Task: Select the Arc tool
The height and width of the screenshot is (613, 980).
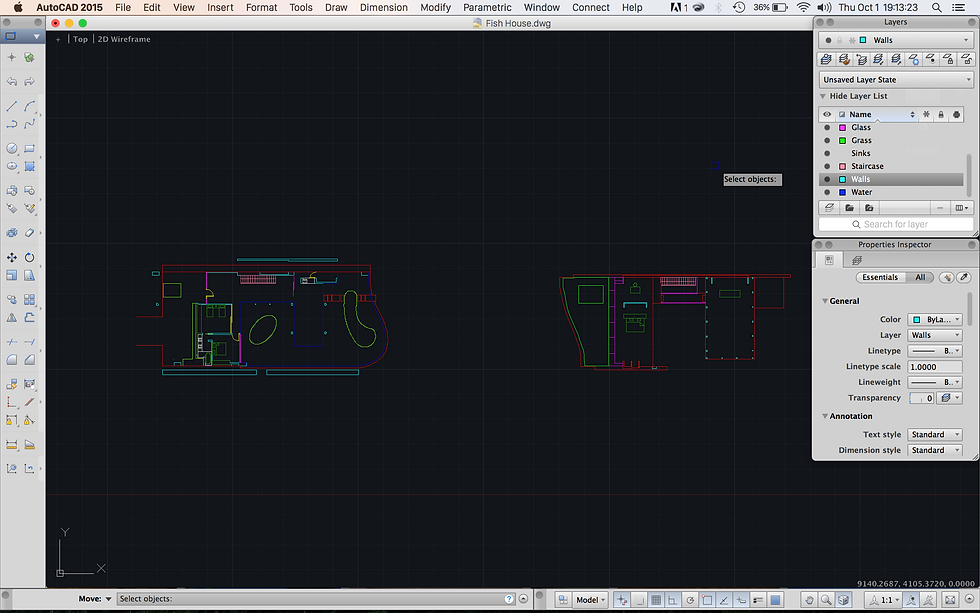Action: coord(29,106)
